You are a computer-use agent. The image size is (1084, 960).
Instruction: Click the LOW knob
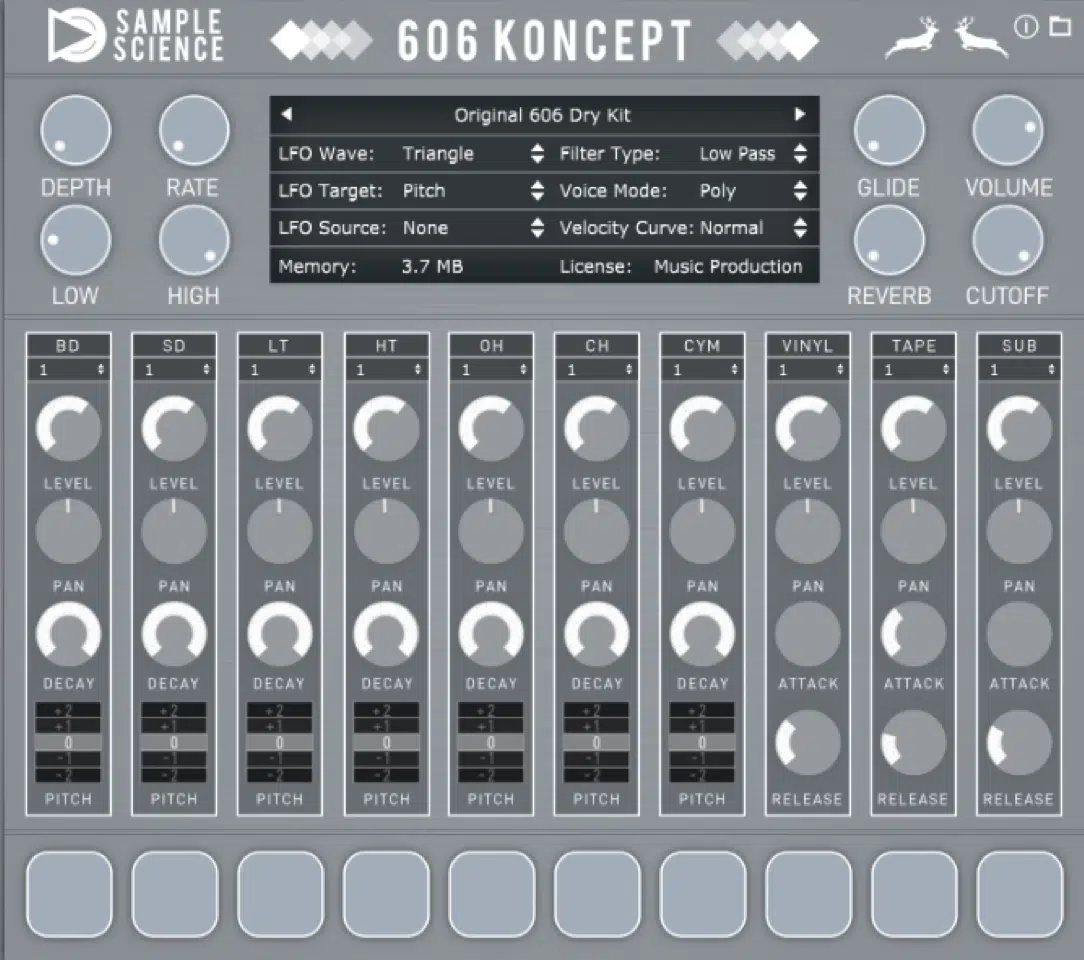(x=76, y=240)
